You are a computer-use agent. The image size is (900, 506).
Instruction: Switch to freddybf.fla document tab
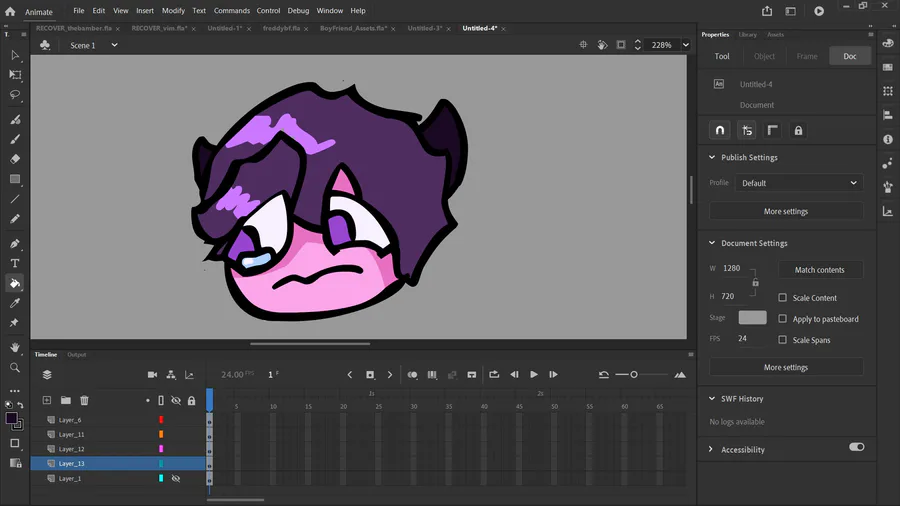[x=281, y=28]
